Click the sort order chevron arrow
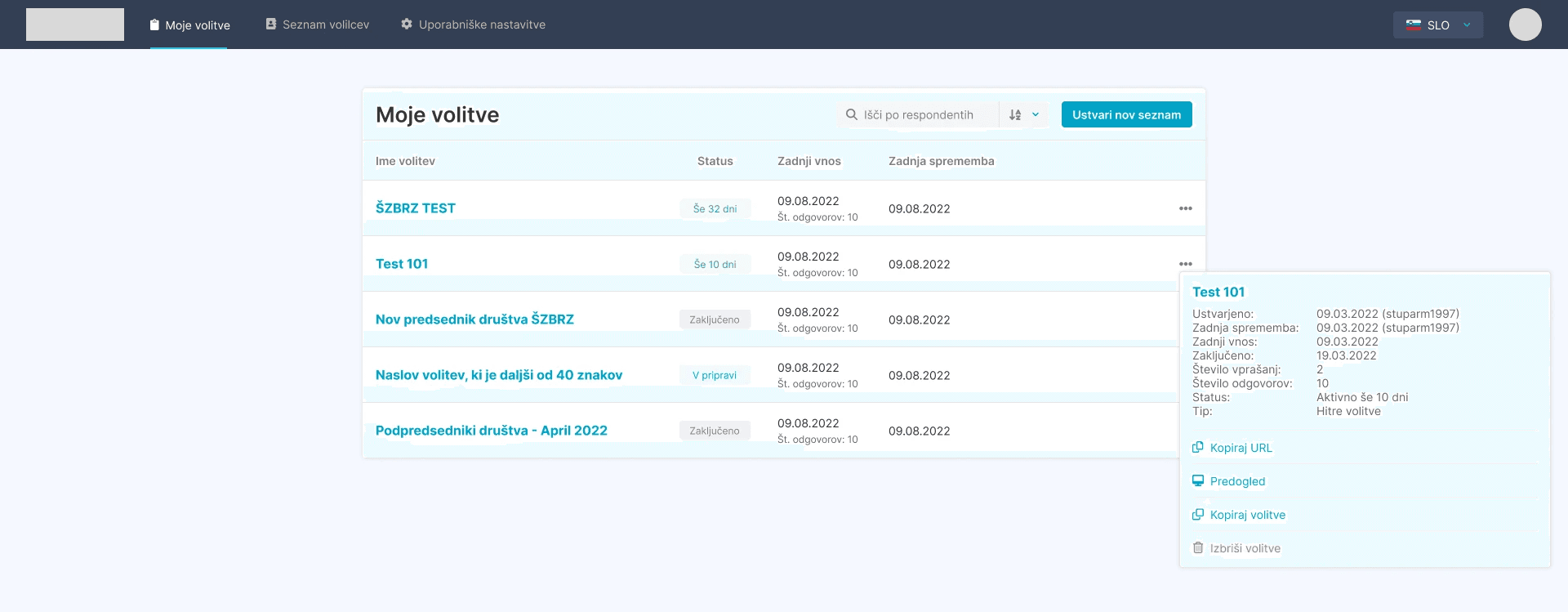1568x612 pixels. point(1036,114)
